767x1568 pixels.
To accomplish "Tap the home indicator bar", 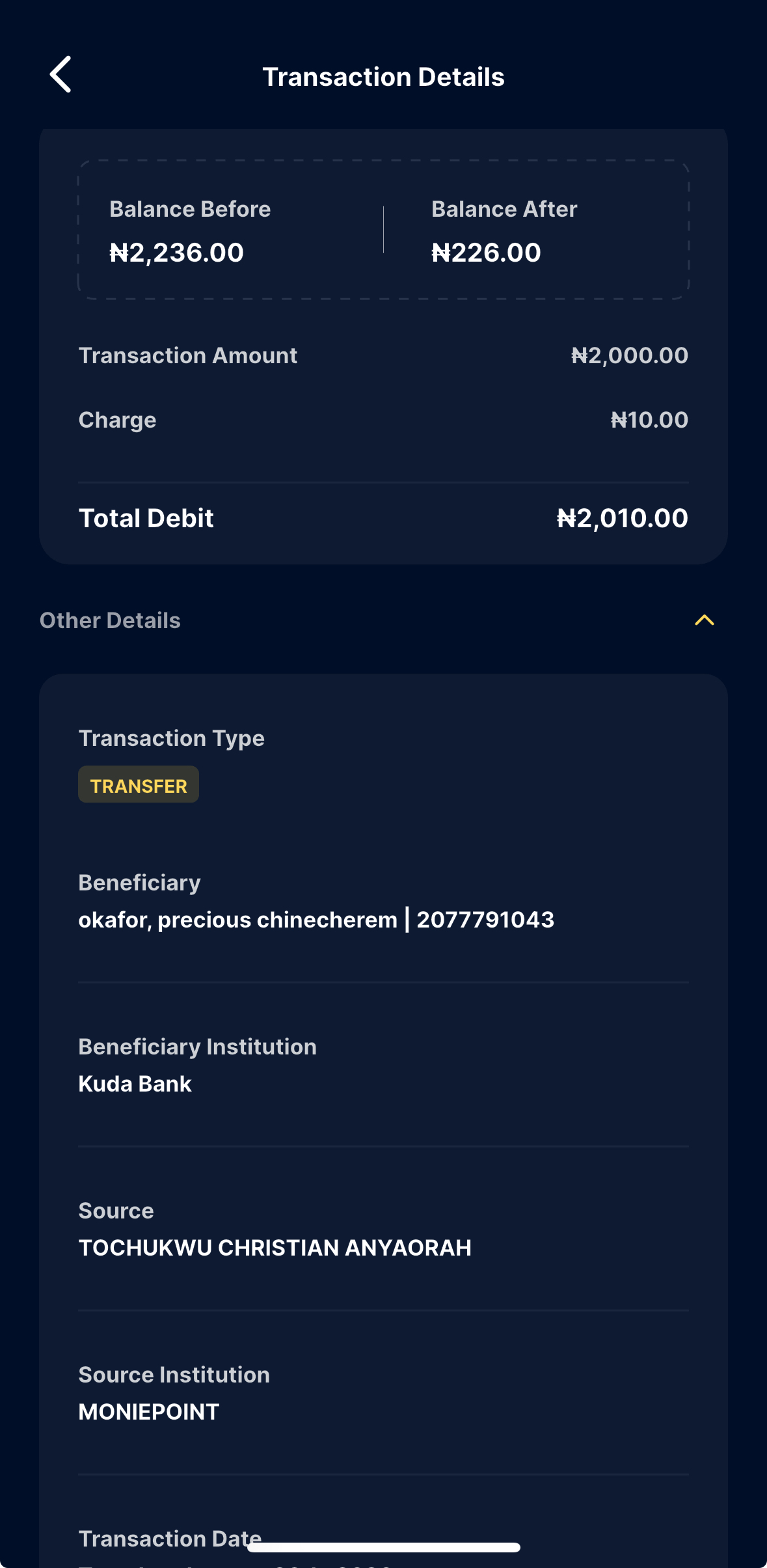I will coord(383,1547).
